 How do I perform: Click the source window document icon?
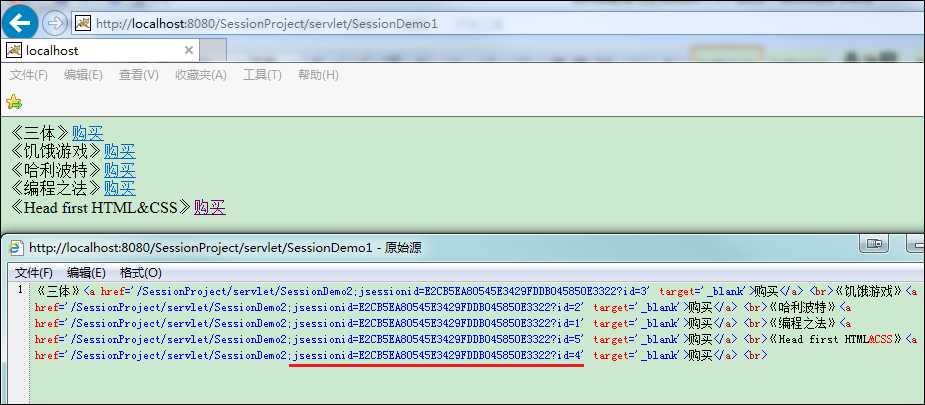pyautogui.click(x=16, y=248)
